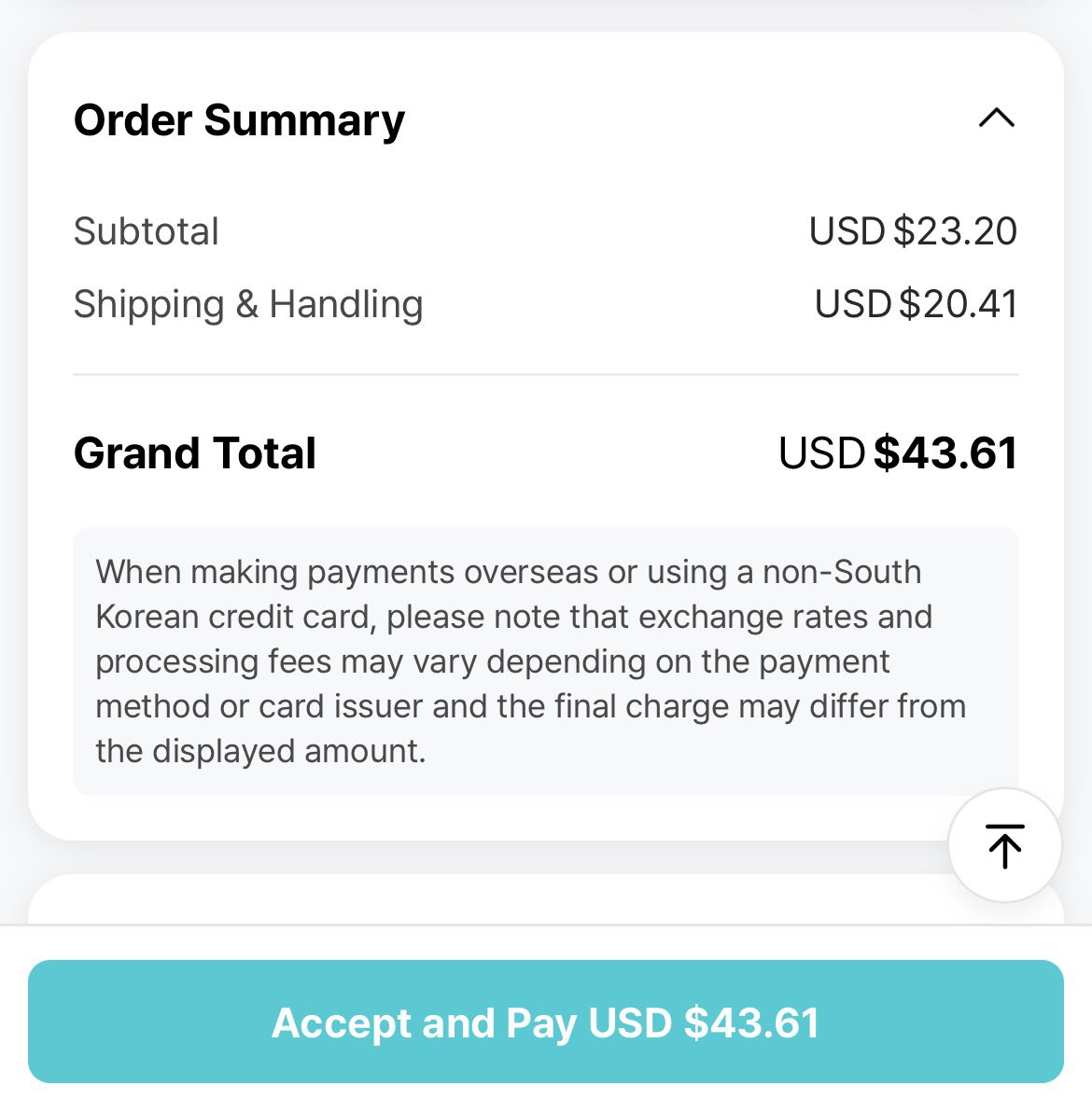This screenshot has width=1092, height=1099.
Task: Click the 'USD' prefix of grand total
Action: point(821,452)
